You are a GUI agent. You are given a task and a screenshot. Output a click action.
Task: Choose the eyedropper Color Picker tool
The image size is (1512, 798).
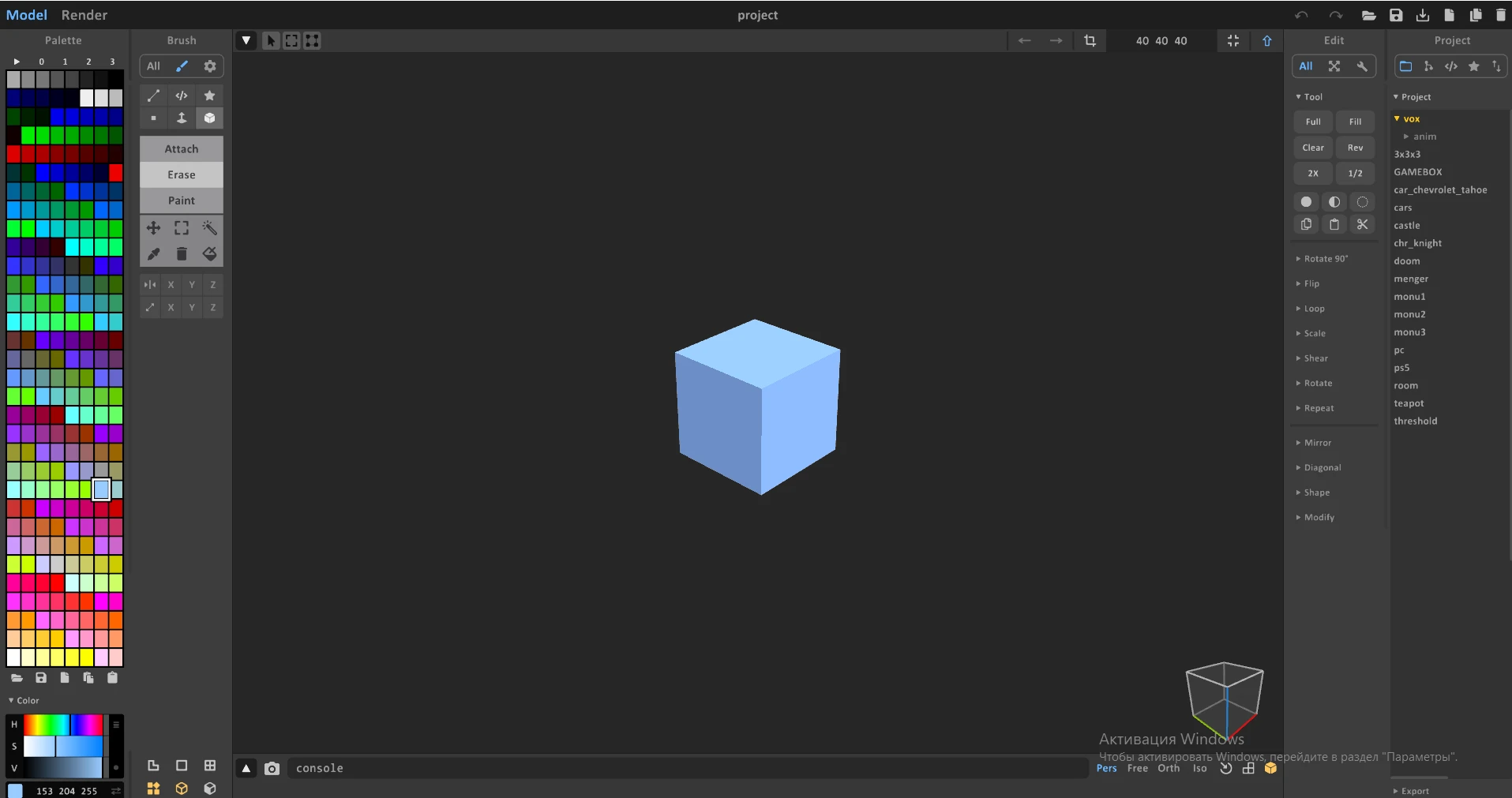click(153, 253)
